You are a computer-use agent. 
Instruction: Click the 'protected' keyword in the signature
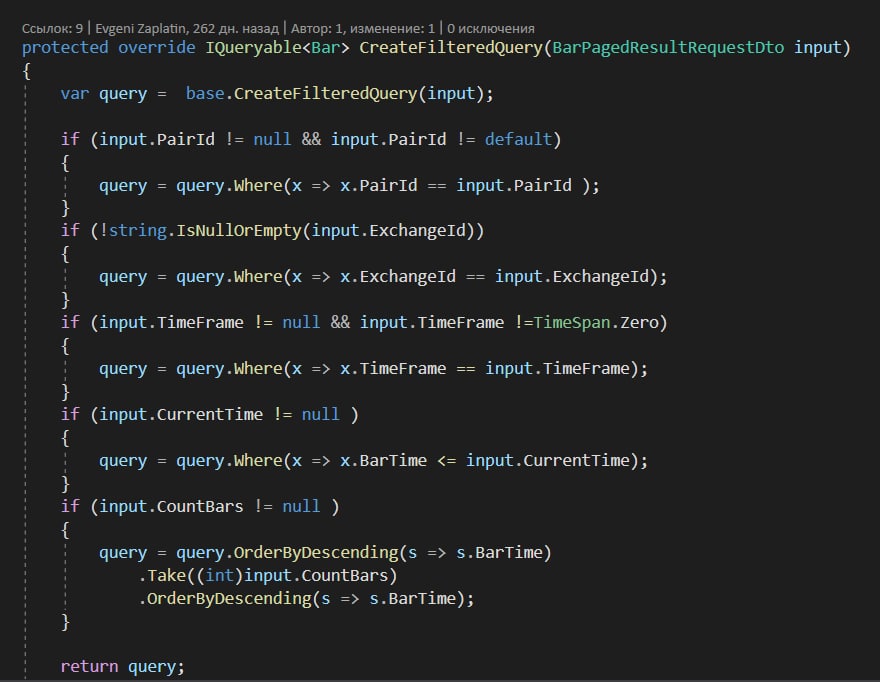(65, 48)
